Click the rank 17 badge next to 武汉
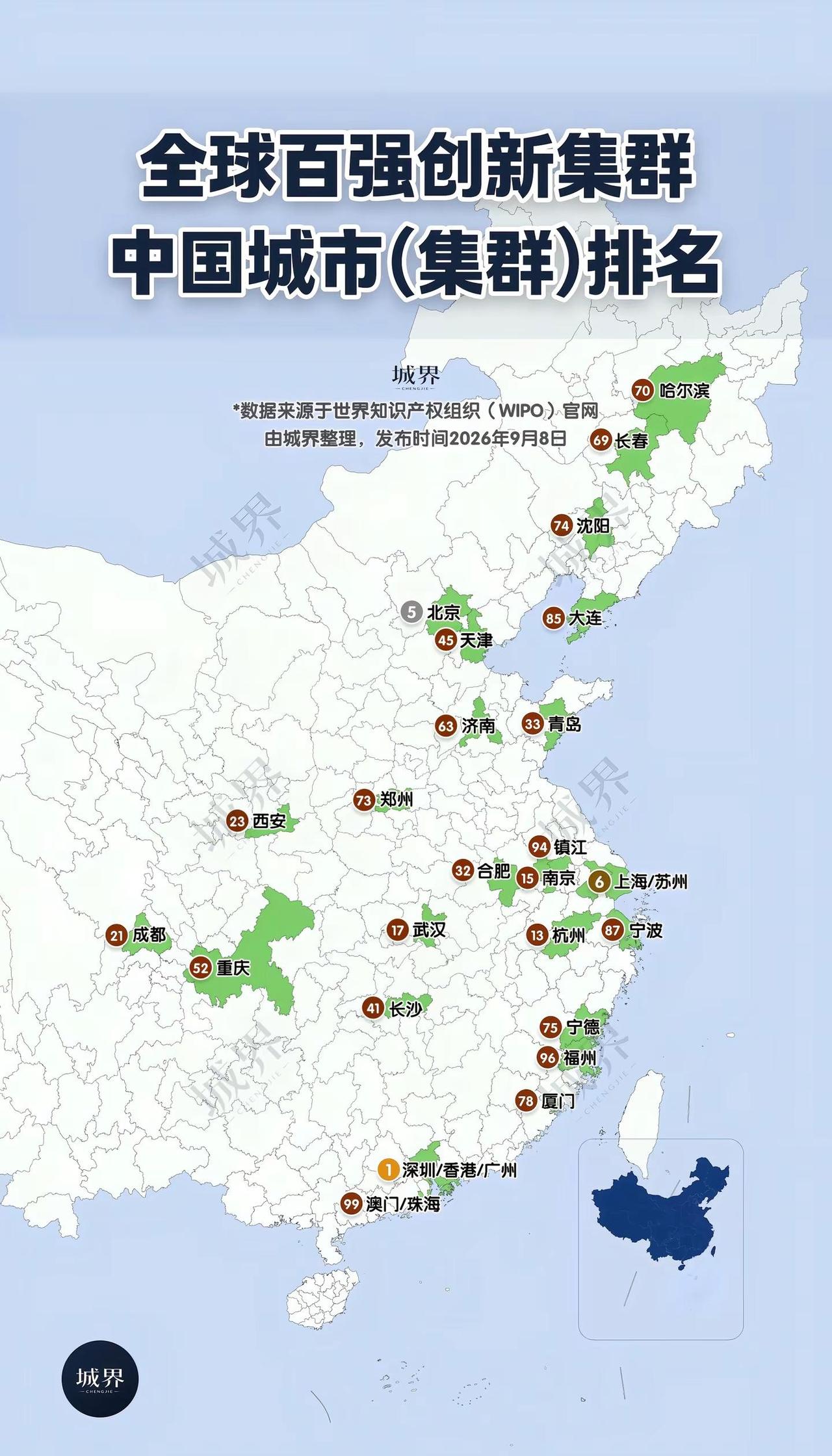 coord(398,930)
